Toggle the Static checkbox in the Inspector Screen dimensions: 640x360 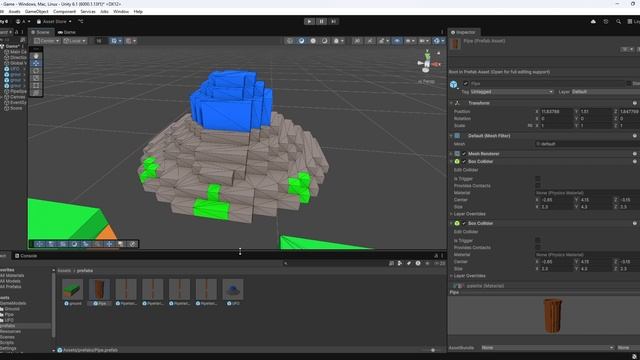[629, 83]
